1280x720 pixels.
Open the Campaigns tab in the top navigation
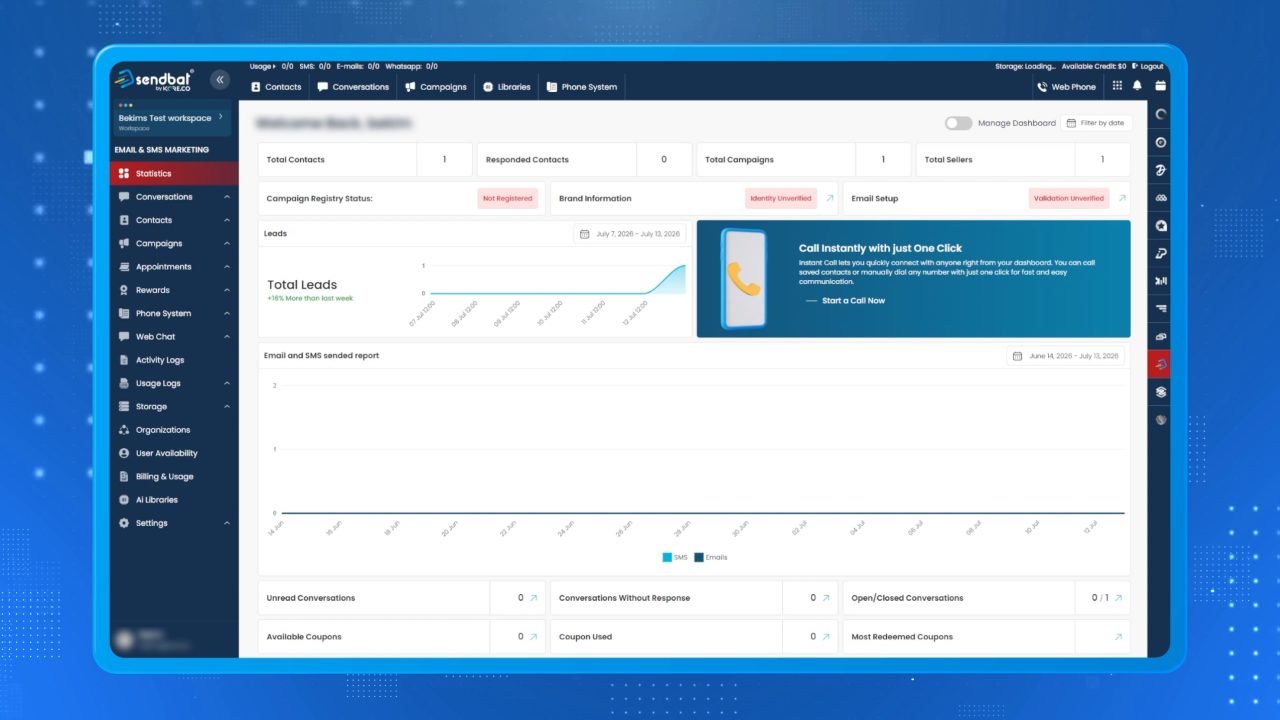(x=436, y=87)
